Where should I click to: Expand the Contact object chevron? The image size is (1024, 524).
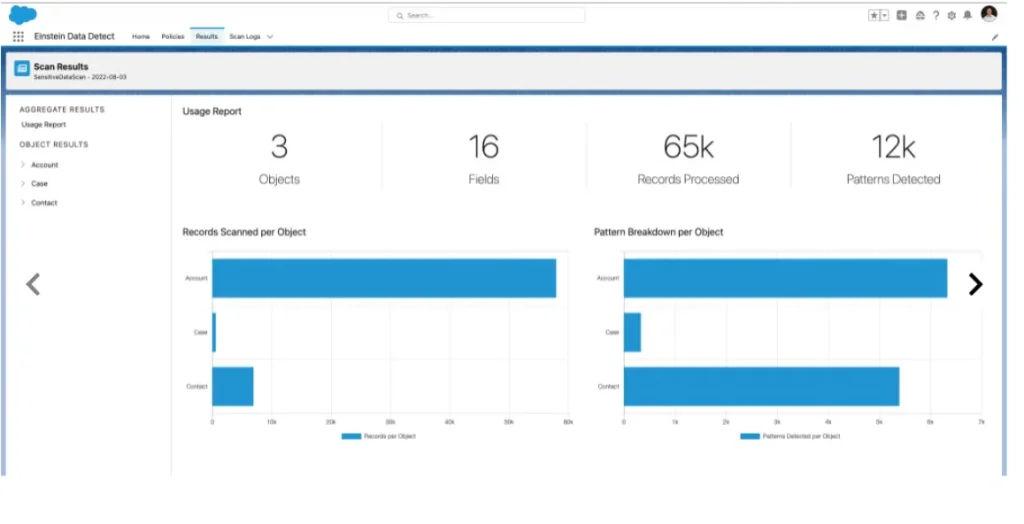coord(23,203)
